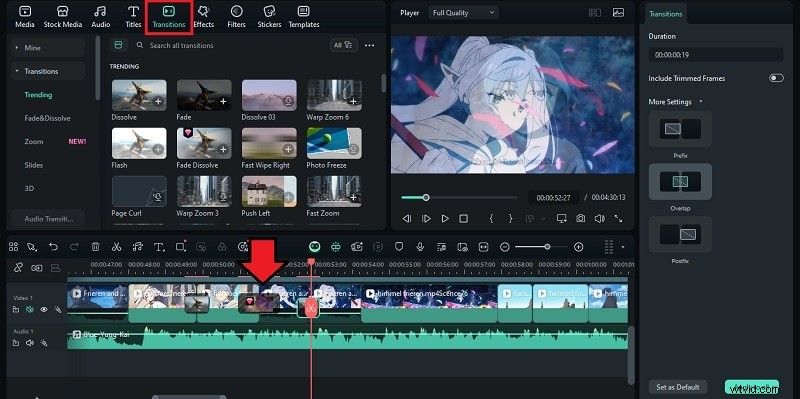
Task: Open the Media tab
Action: coord(24,17)
